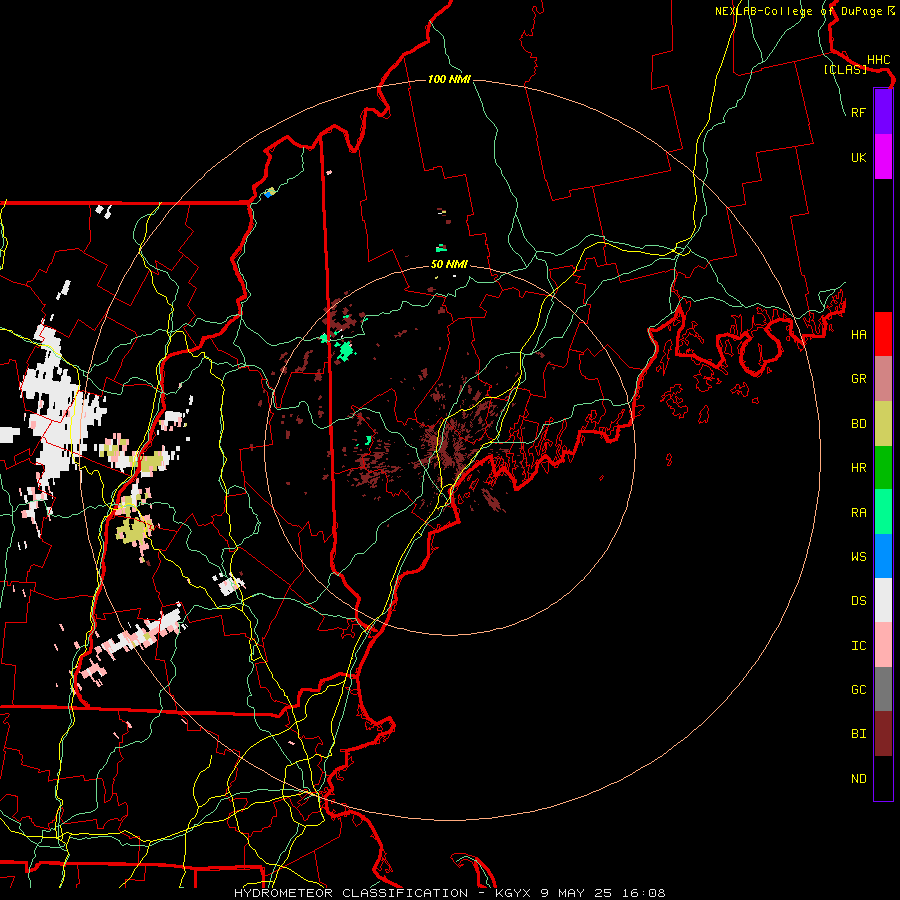This screenshot has height=900, width=900.
Task: Click the HR legend label
Action: click(858, 468)
